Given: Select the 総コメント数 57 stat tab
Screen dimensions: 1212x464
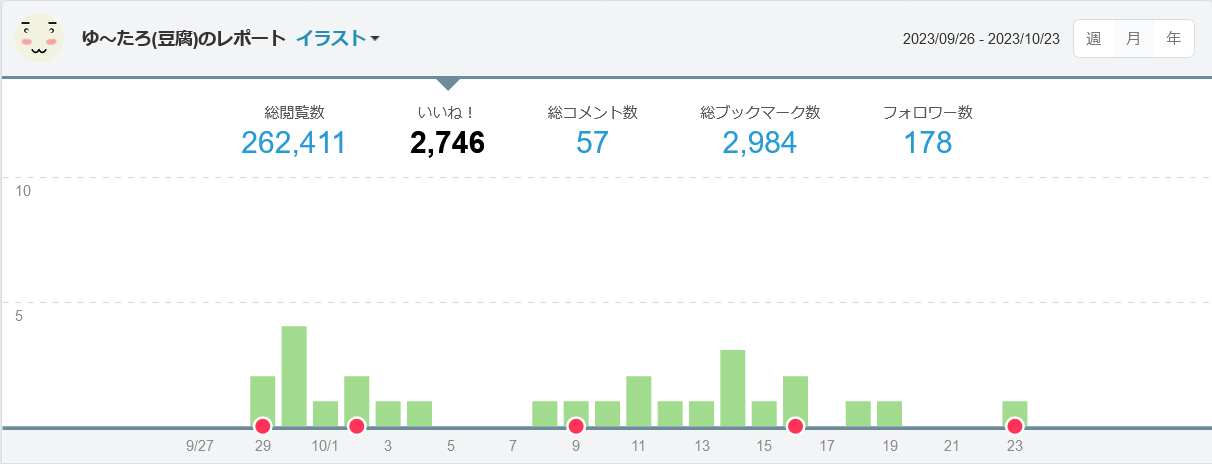Looking at the screenshot, I should [592, 131].
